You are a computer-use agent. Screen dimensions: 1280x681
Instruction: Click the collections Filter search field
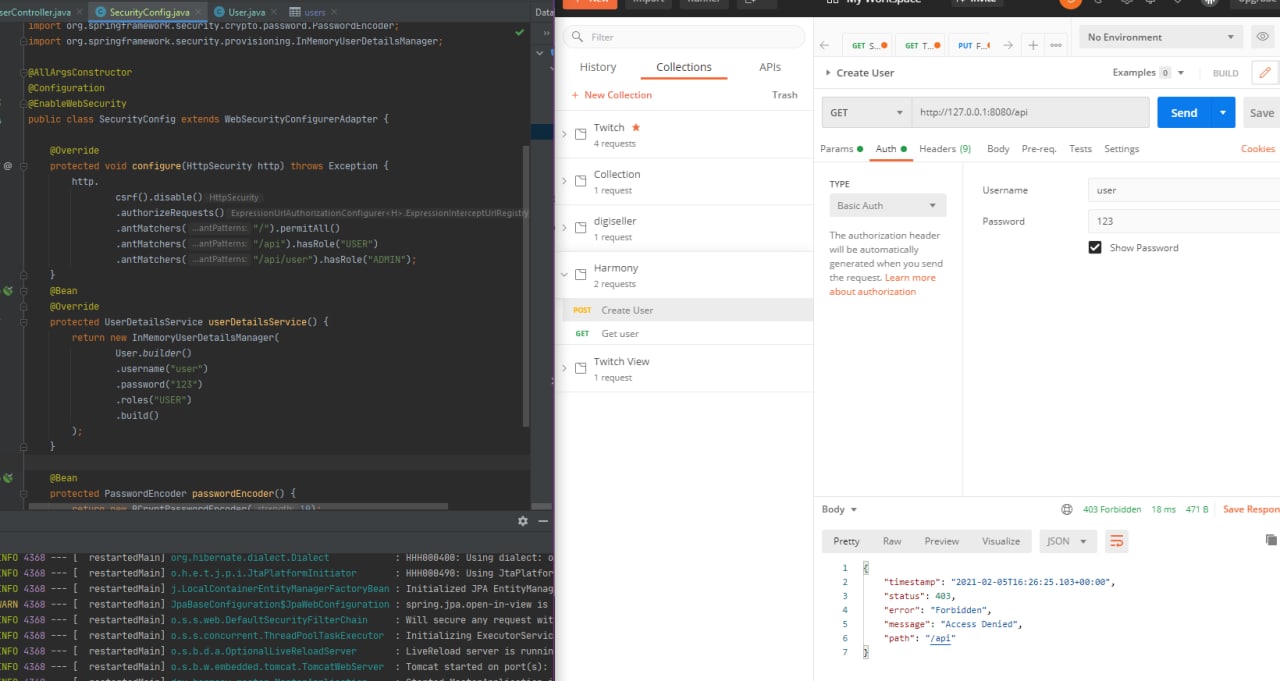(684, 37)
